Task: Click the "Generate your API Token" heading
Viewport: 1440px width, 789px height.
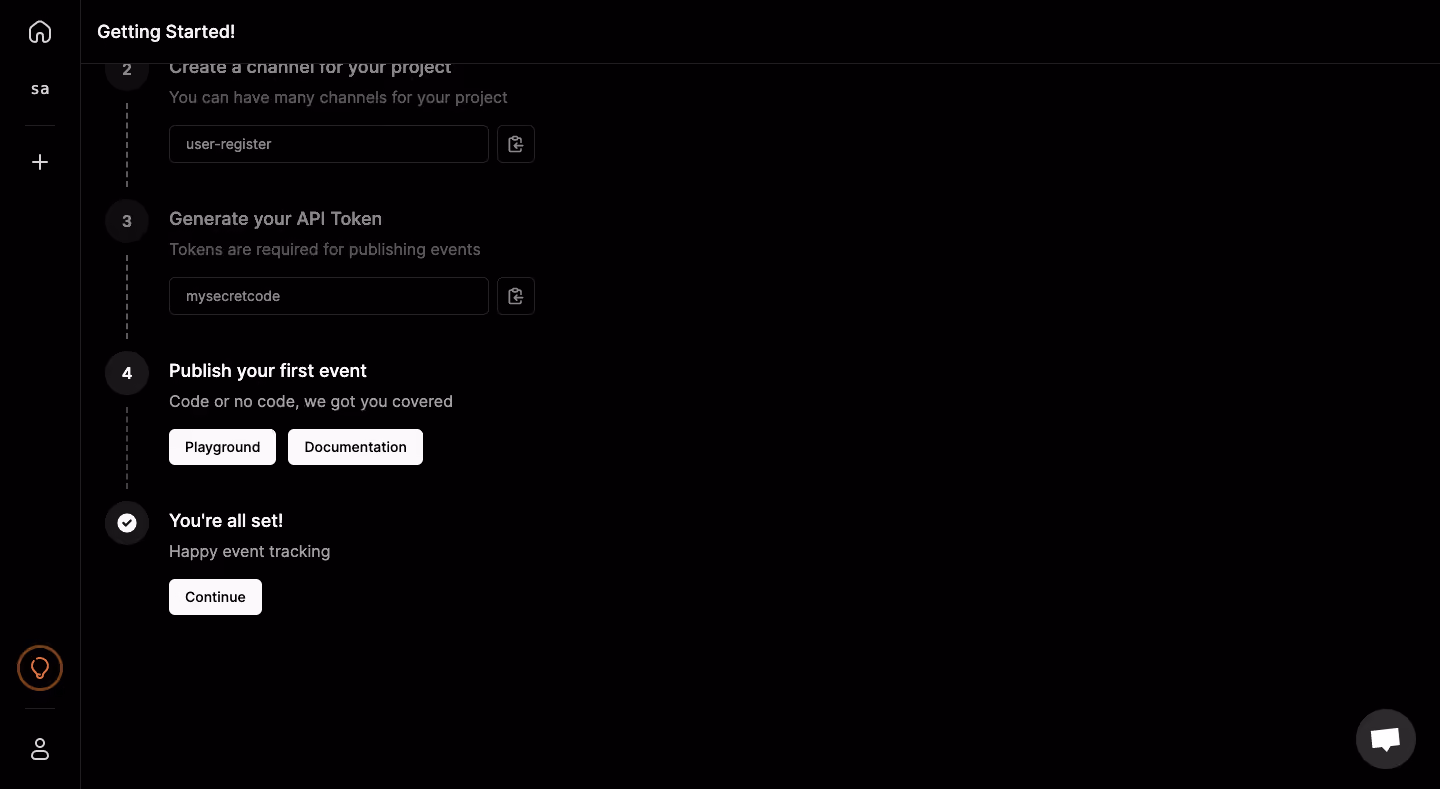Action: pyautogui.click(x=275, y=219)
